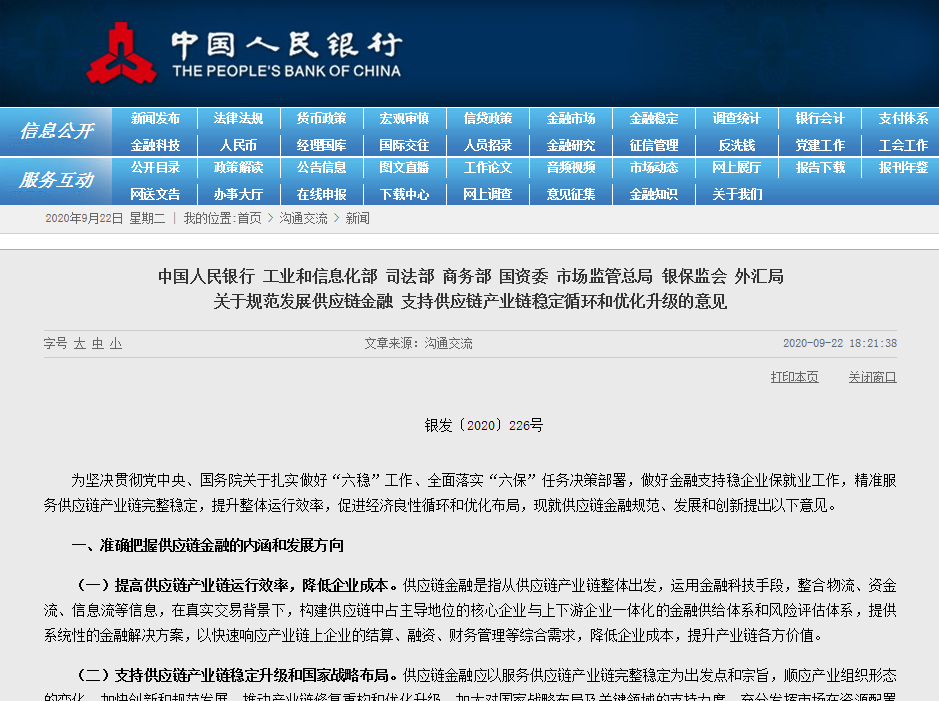Open 金融稳定 navigation link
Viewport: 939px width, 701px height.
654,119
